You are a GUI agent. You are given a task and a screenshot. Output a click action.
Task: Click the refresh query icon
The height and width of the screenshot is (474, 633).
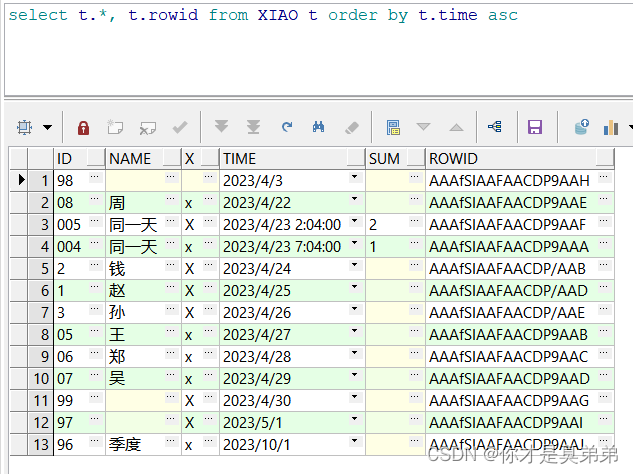point(287,127)
